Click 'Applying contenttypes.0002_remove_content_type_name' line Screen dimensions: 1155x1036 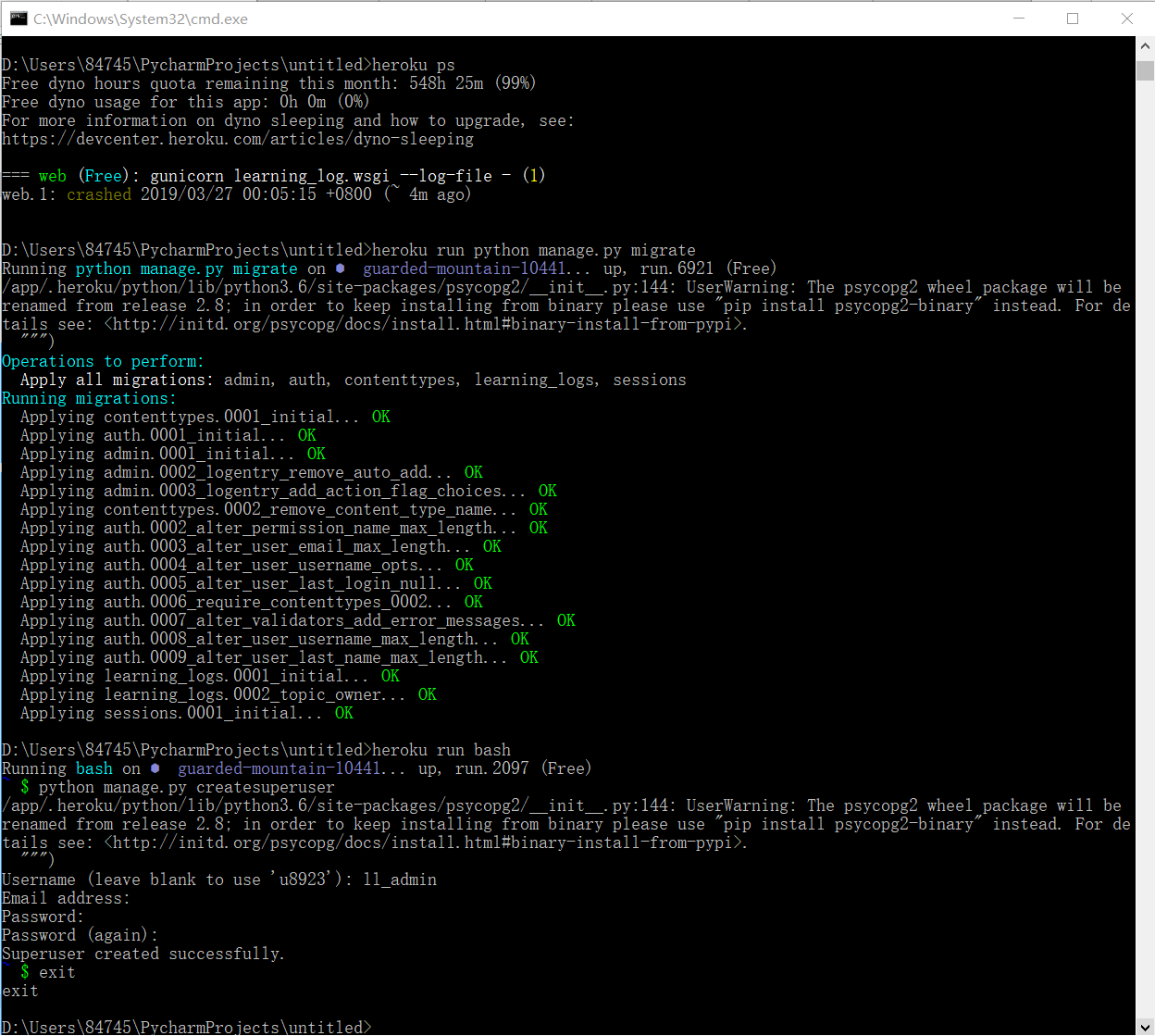(x=284, y=509)
